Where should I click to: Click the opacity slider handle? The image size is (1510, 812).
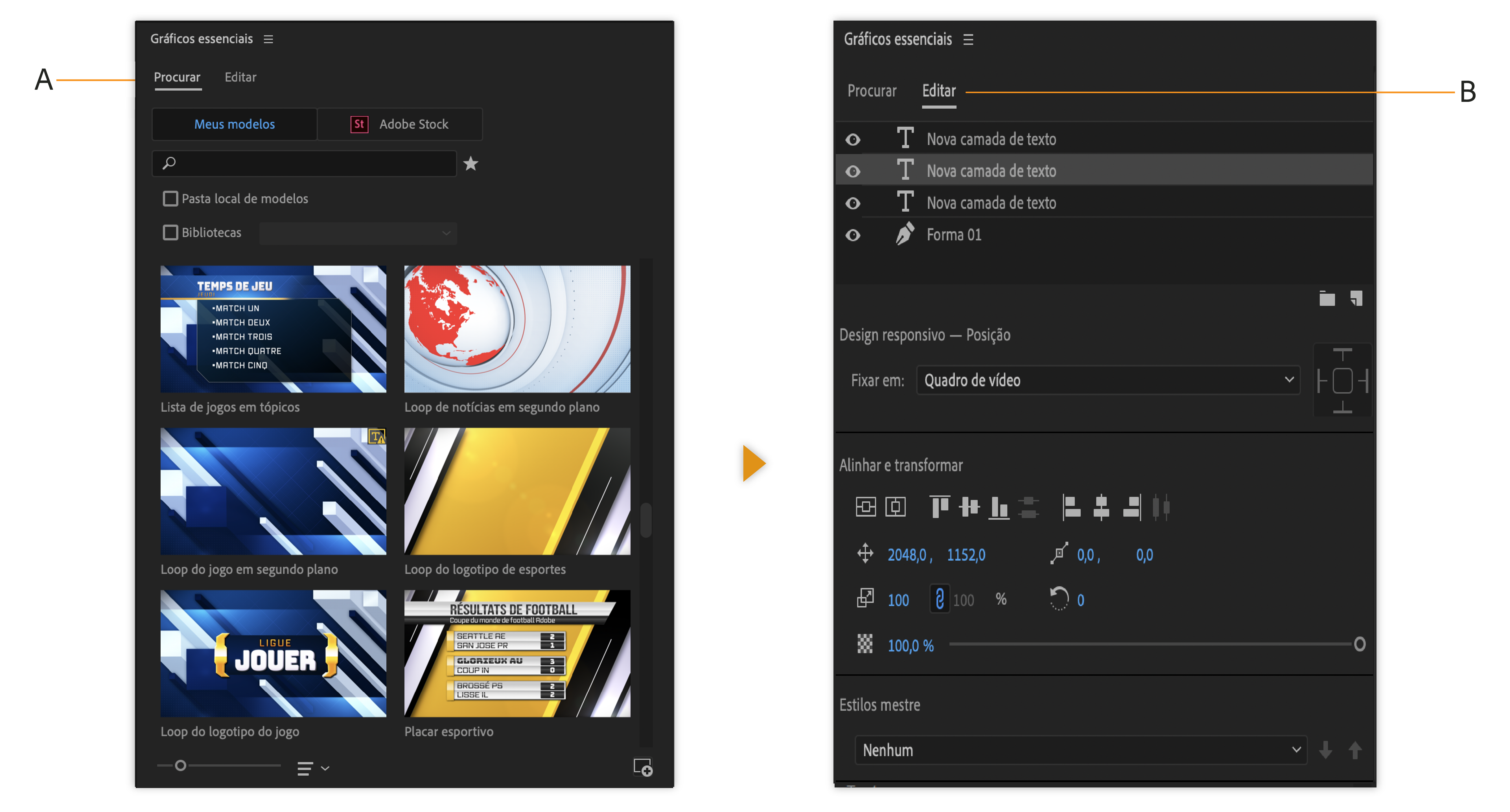click(1359, 644)
